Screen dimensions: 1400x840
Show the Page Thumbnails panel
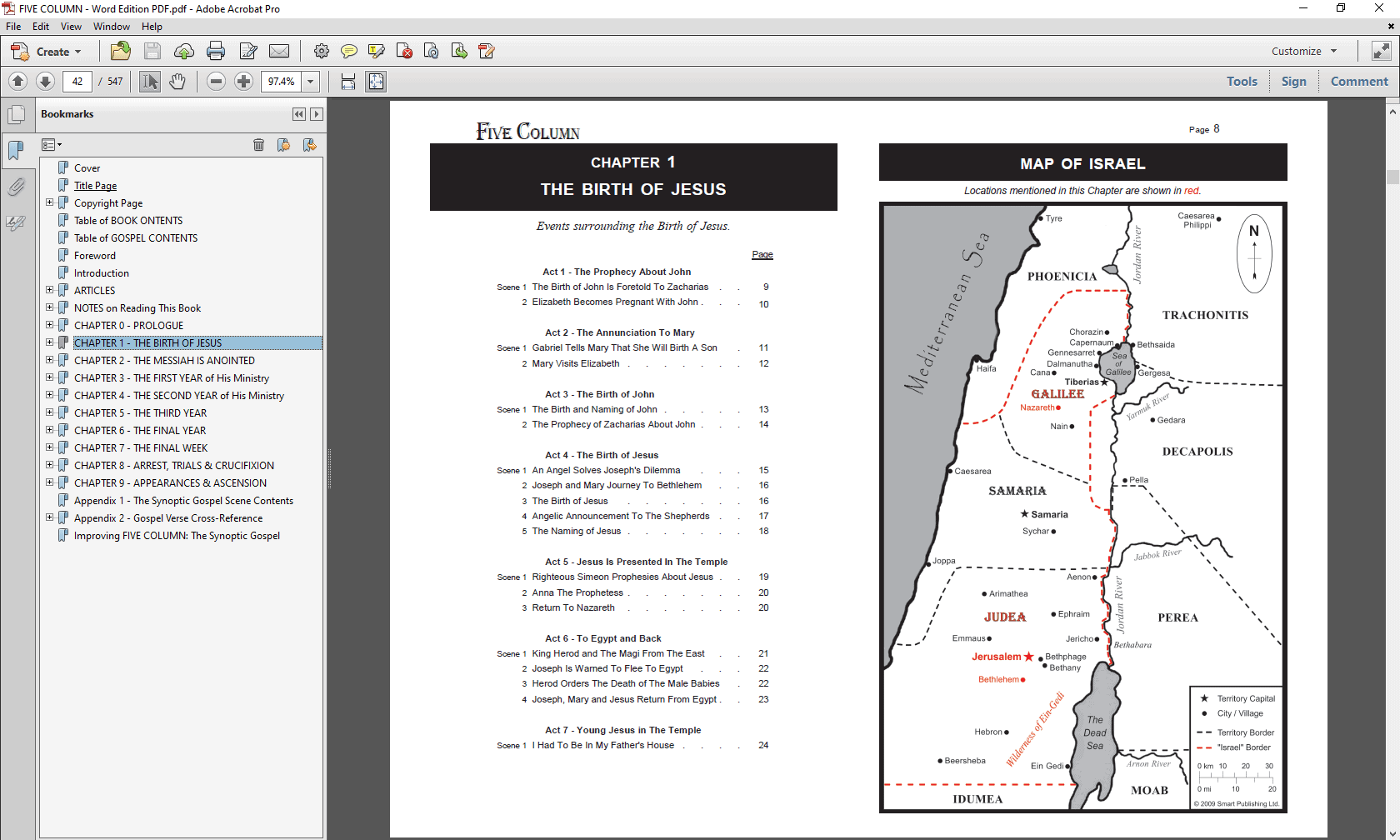16,115
